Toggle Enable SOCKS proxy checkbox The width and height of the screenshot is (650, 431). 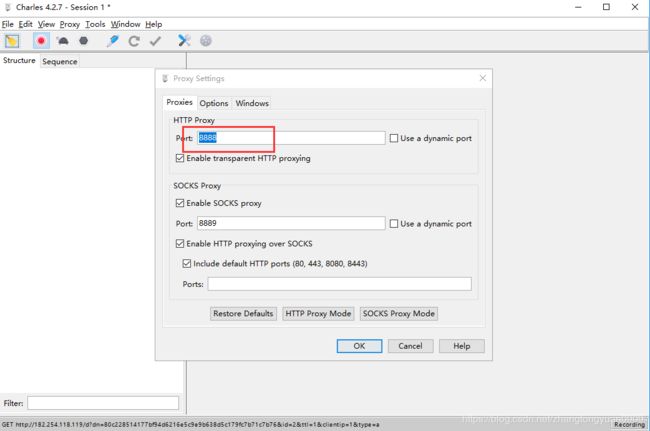pos(180,203)
